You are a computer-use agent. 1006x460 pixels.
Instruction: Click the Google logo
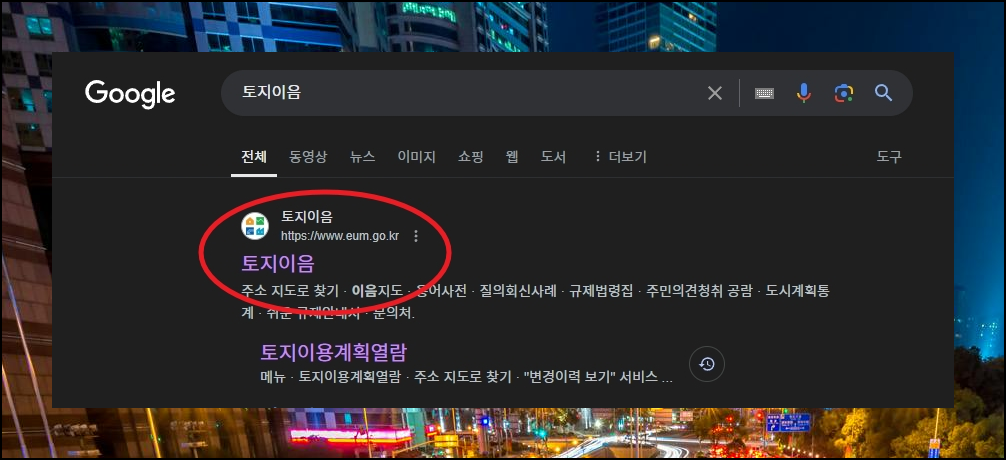point(130,94)
